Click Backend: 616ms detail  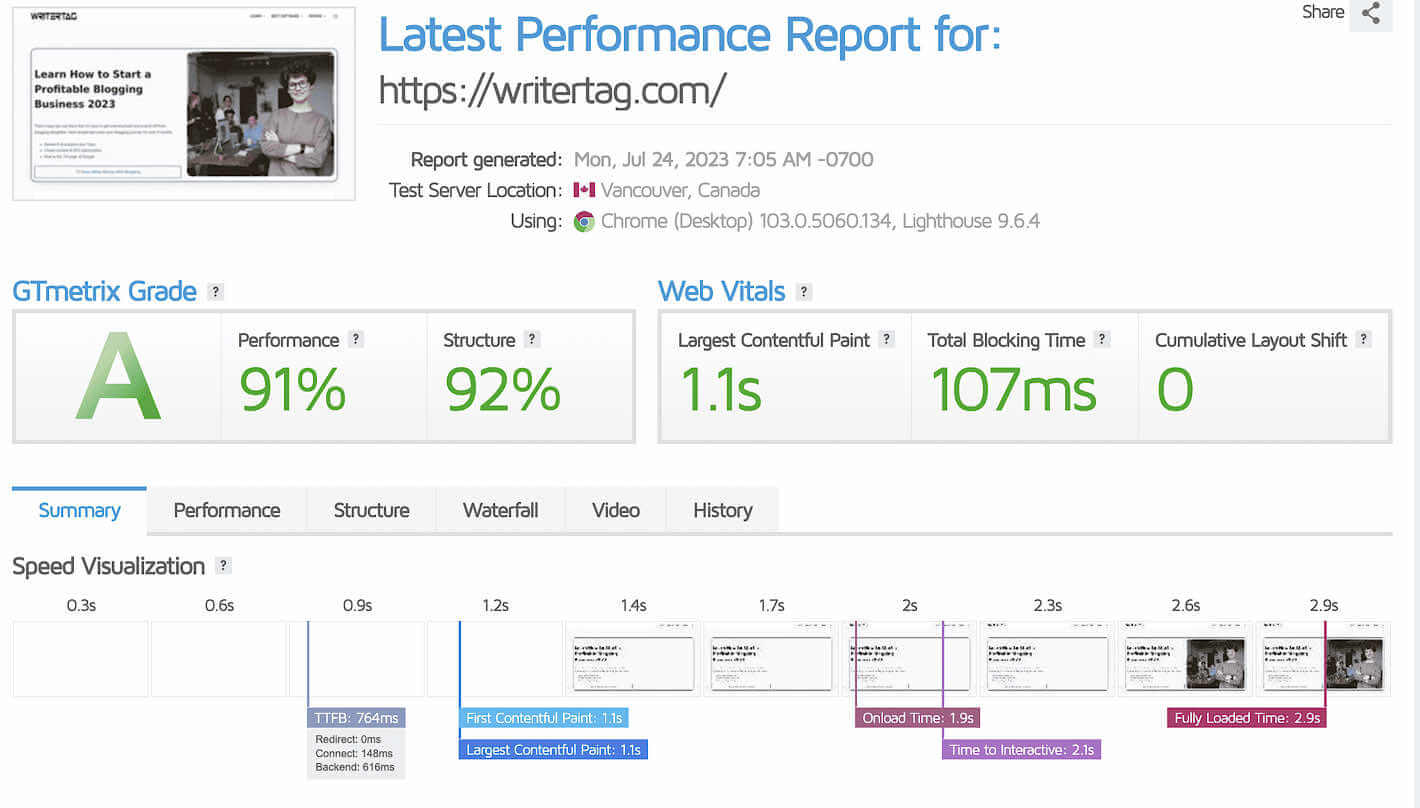pos(354,767)
